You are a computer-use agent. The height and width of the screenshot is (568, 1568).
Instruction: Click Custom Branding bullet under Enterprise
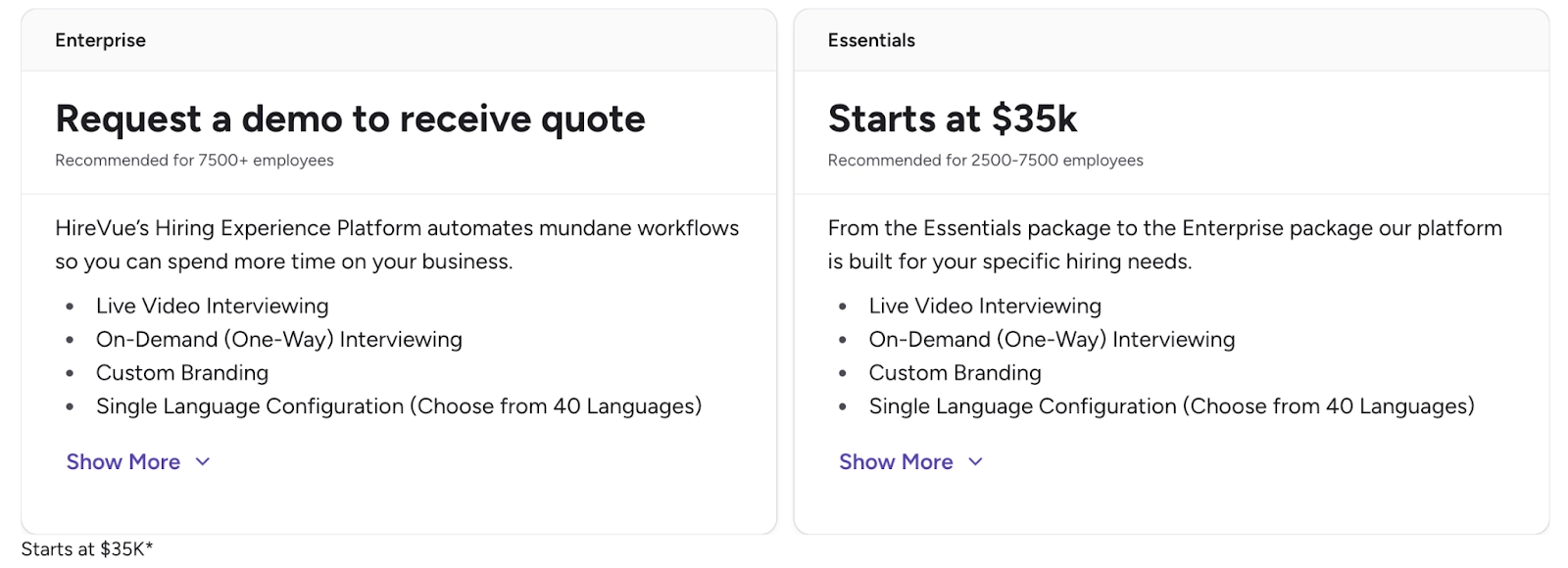click(x=182, y=372)
